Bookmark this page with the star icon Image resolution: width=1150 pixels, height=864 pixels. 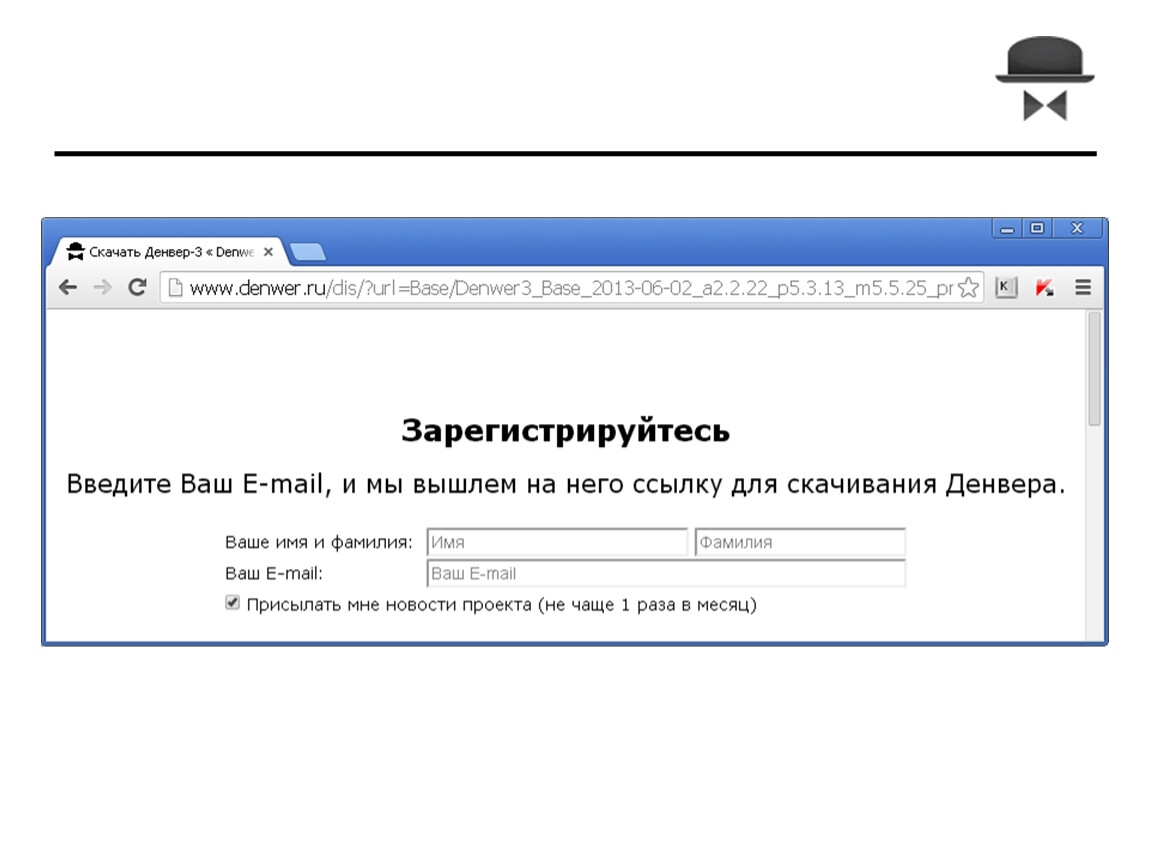967,288
